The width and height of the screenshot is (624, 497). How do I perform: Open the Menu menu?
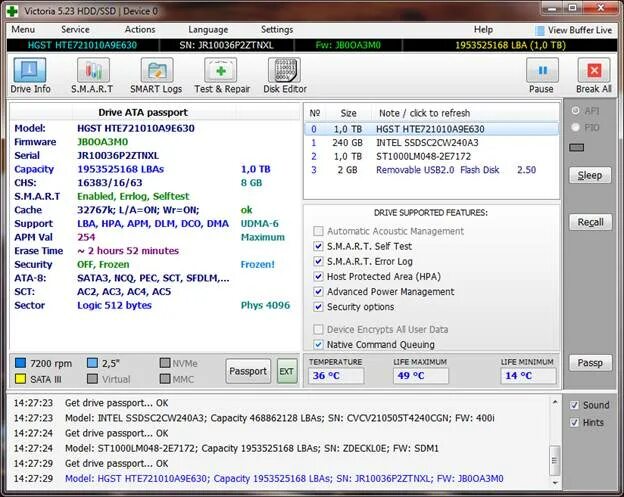click(23, 29)
